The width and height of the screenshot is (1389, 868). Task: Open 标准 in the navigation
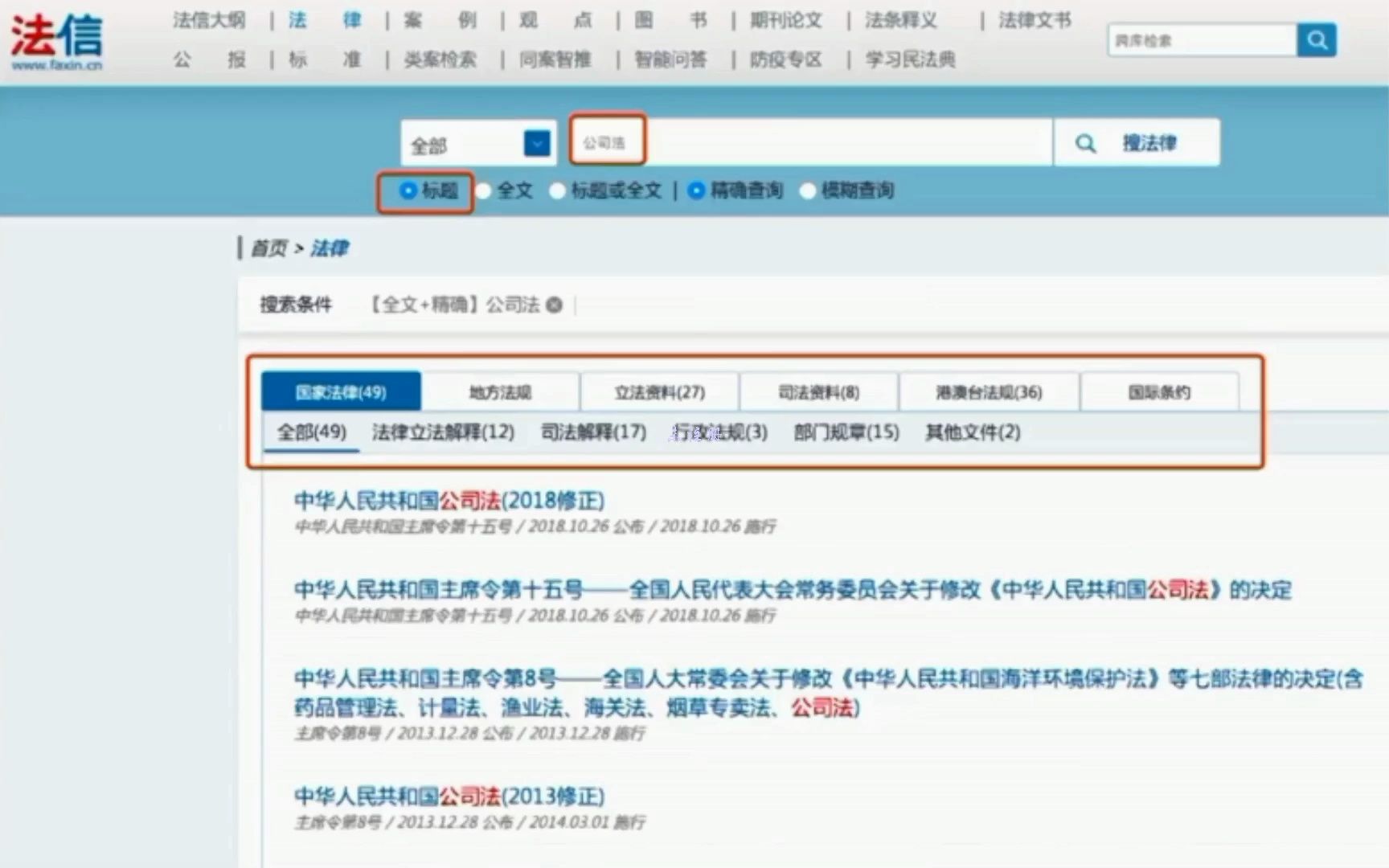tap(325, 59)
